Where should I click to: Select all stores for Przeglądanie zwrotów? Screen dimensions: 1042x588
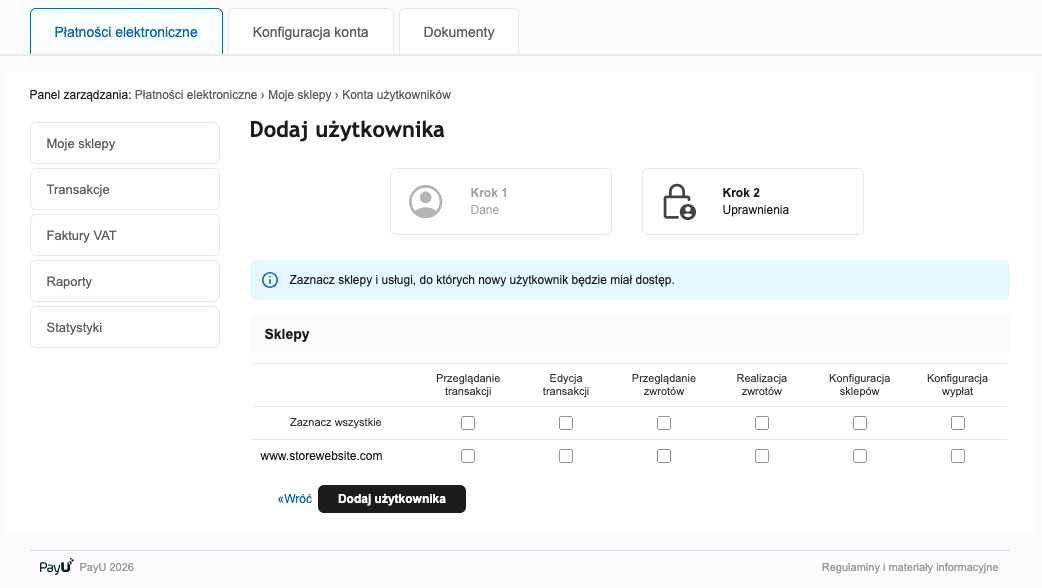coord(664,423)
